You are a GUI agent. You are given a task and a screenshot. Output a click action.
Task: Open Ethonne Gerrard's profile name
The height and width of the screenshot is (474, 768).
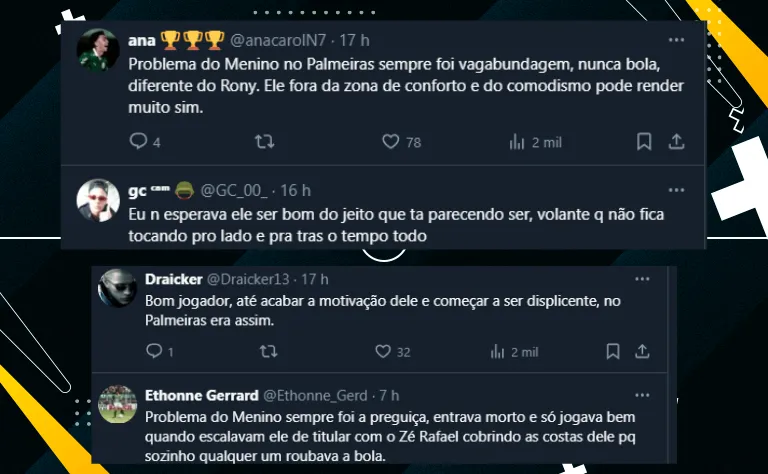tap(201, 395)
